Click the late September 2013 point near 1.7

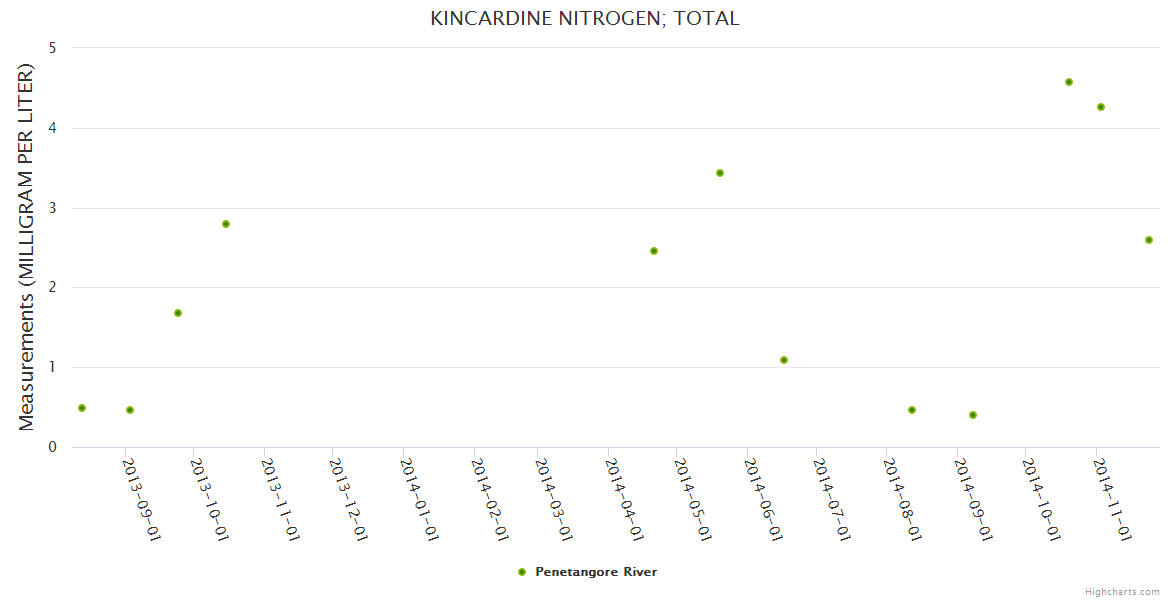click(x=178, y=313)
